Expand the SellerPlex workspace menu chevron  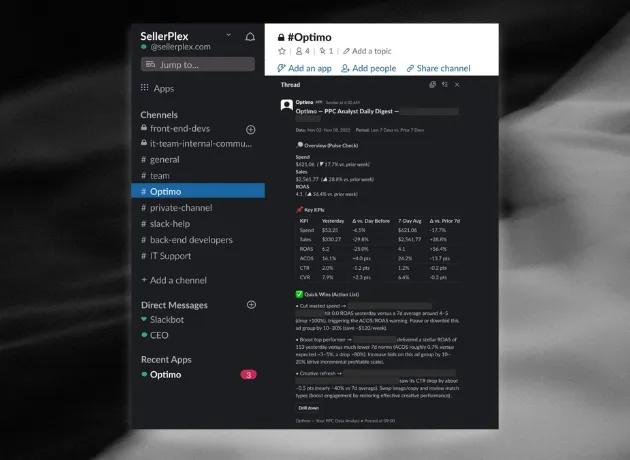pyautogui.click(x=229, y=35)
